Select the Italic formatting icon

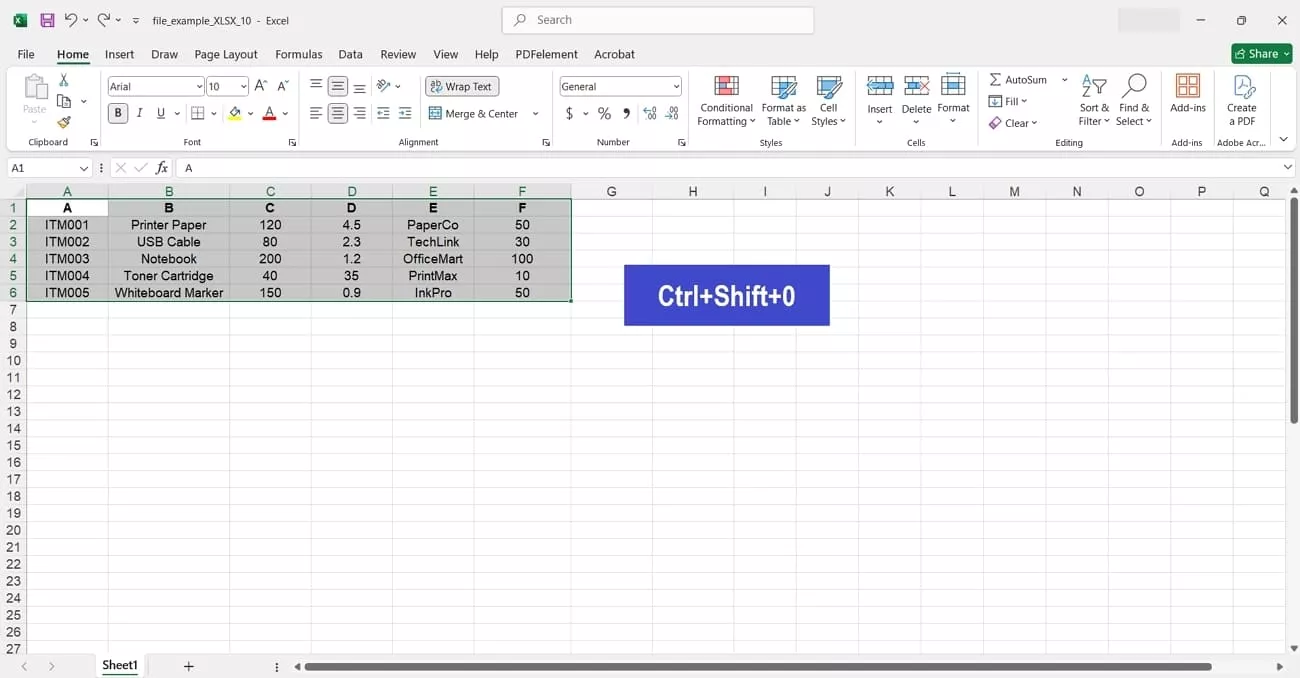point(139,113)
